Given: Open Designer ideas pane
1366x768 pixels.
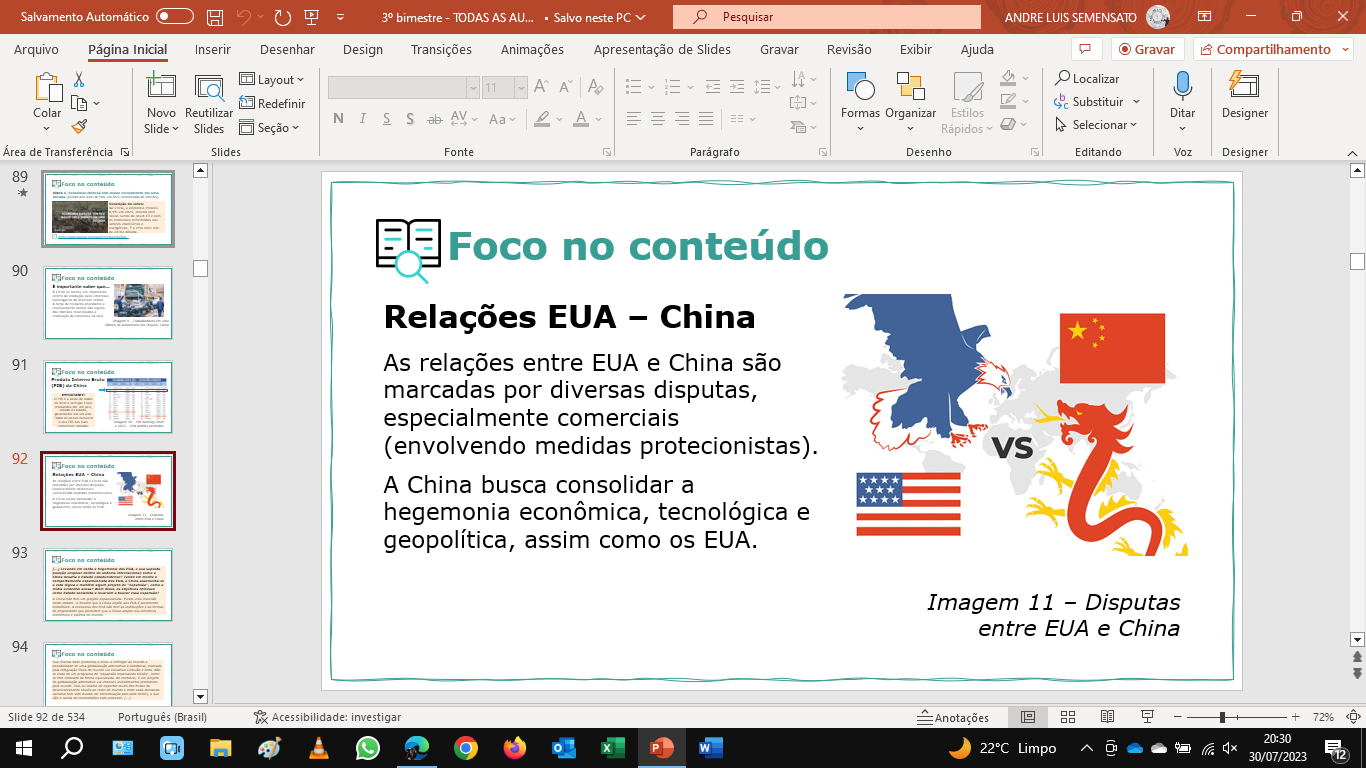Looking at the screenshot, I should point(1244,97).
